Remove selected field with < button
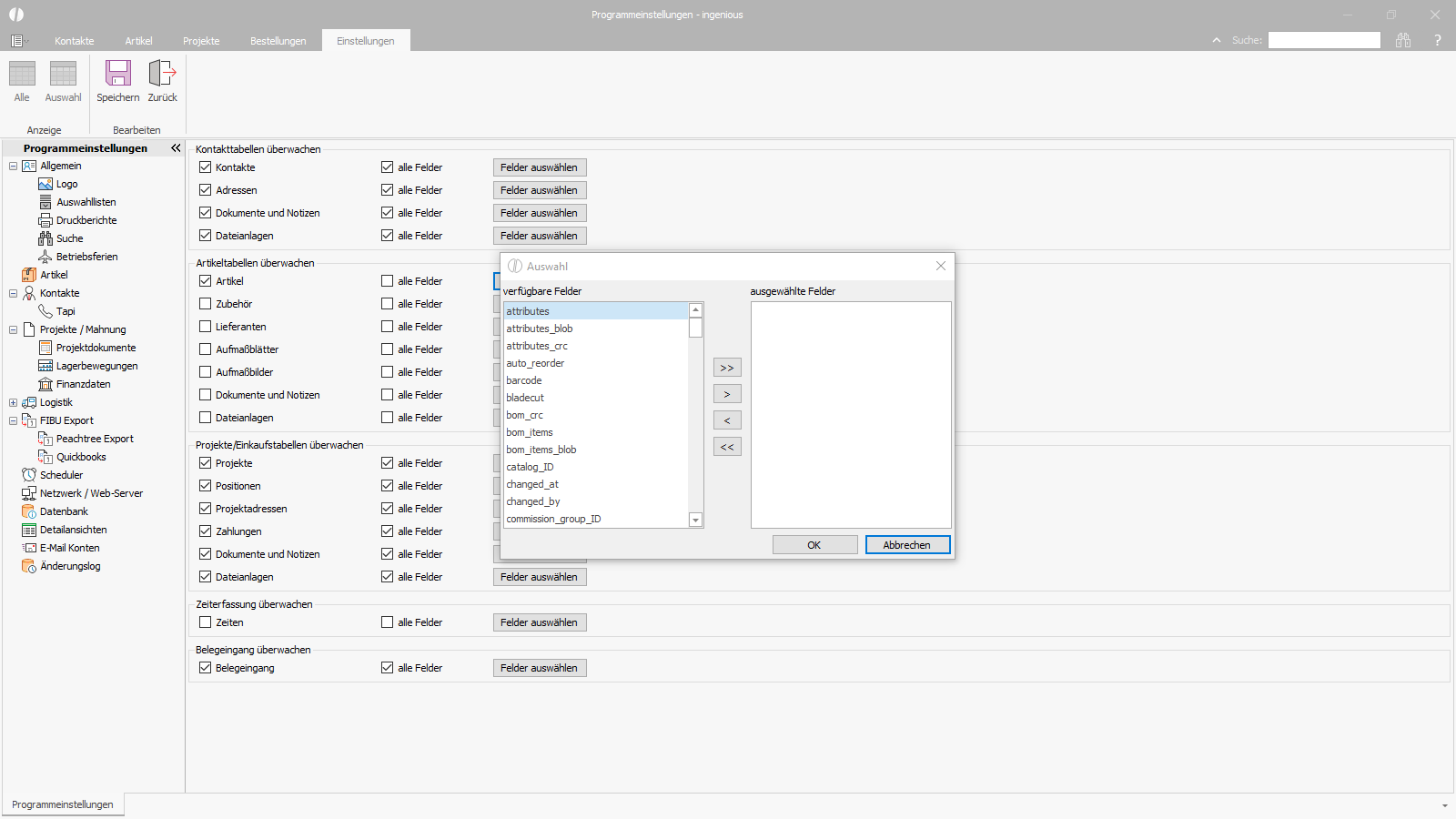Image resolution: width=1456 pixels, height=819 pixels. [727, 420]
